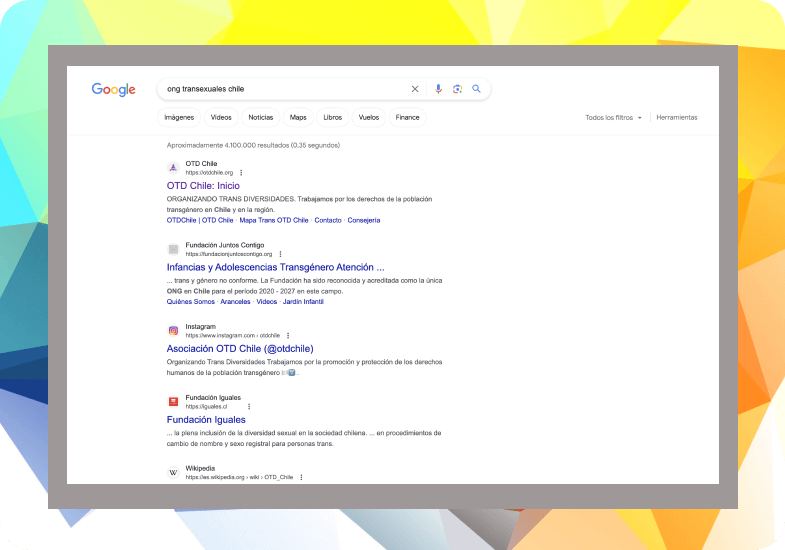
Task: Select the Libros filter
Action: tap(332, 118)
